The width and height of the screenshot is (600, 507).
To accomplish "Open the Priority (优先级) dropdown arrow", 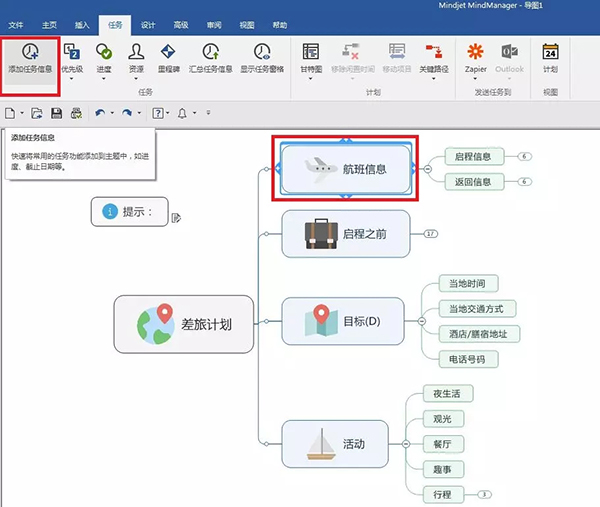I will [72, 78].
